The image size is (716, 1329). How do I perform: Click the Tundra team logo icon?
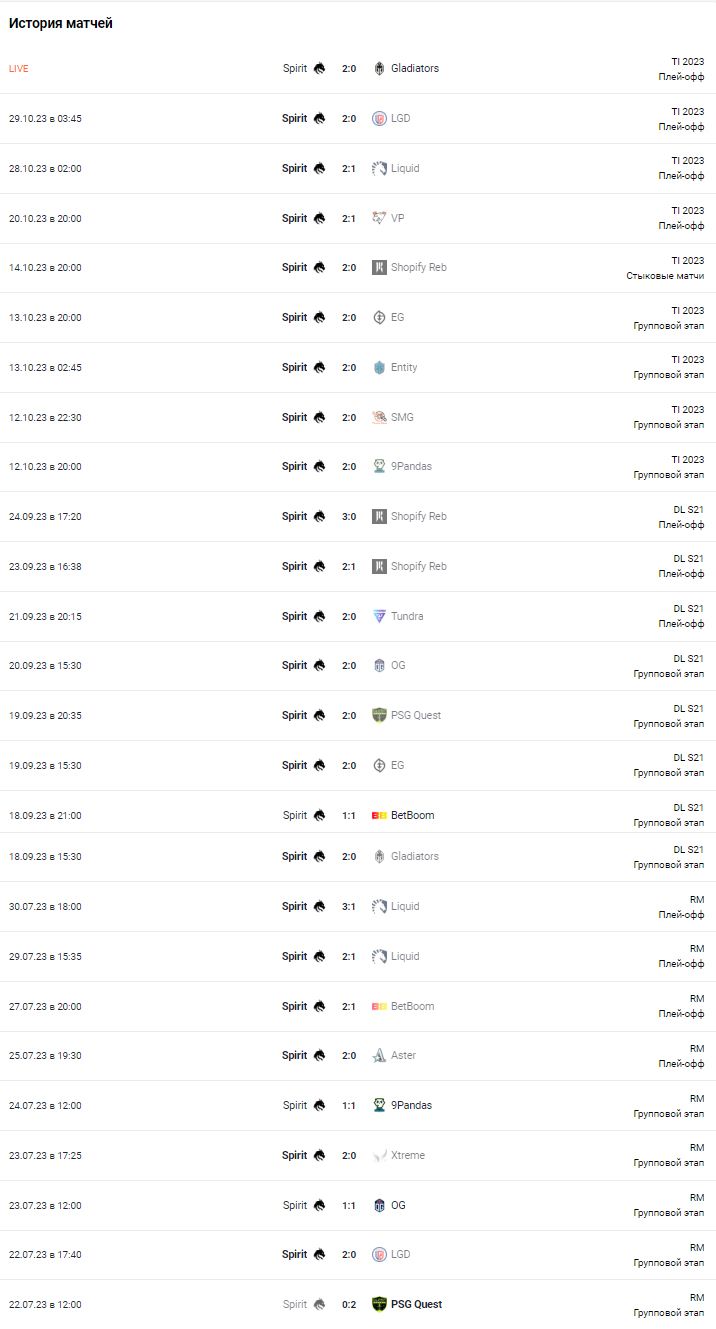pos(379,617)
